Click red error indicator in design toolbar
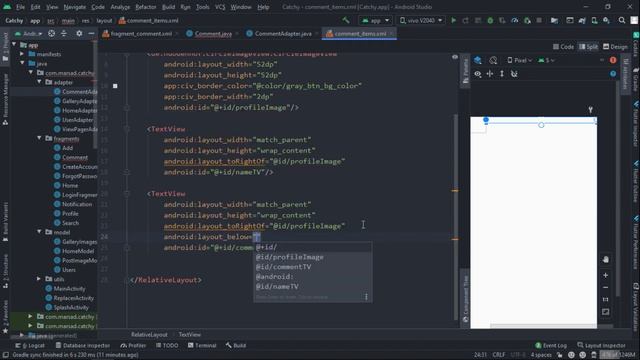This screenshot has width=640, height=360. (613, 60)
